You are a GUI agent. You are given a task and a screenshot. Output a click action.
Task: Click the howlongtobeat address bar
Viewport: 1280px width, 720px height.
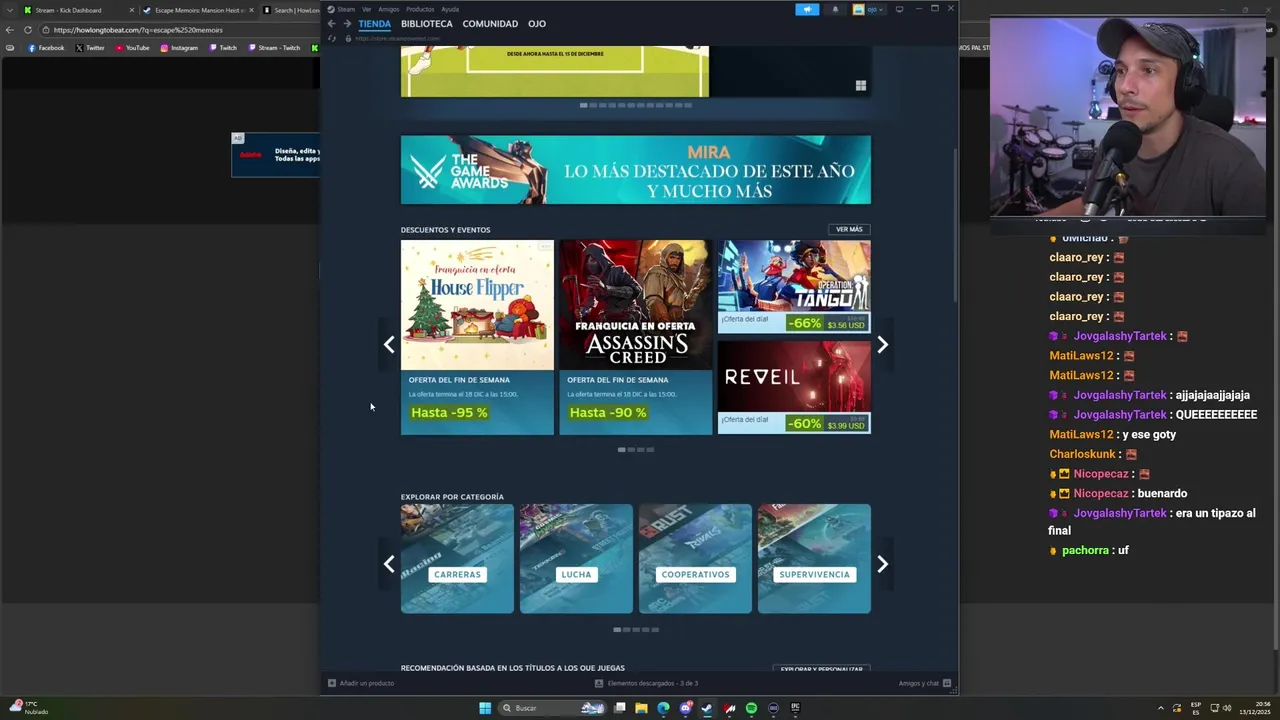click(x=180, y=30)
